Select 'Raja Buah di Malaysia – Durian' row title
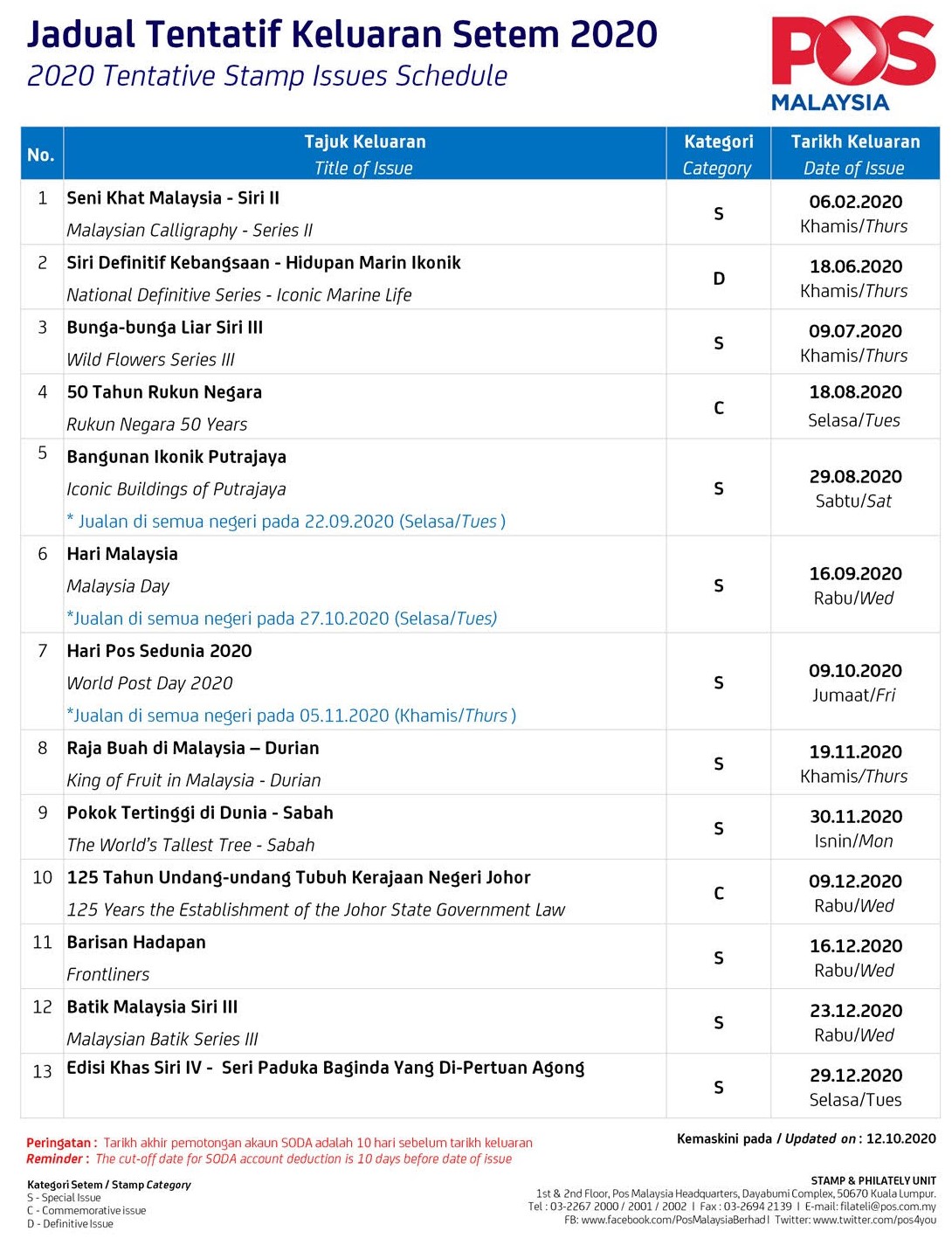The height and width of the screenshot is (1238, 952). [193, 749]
